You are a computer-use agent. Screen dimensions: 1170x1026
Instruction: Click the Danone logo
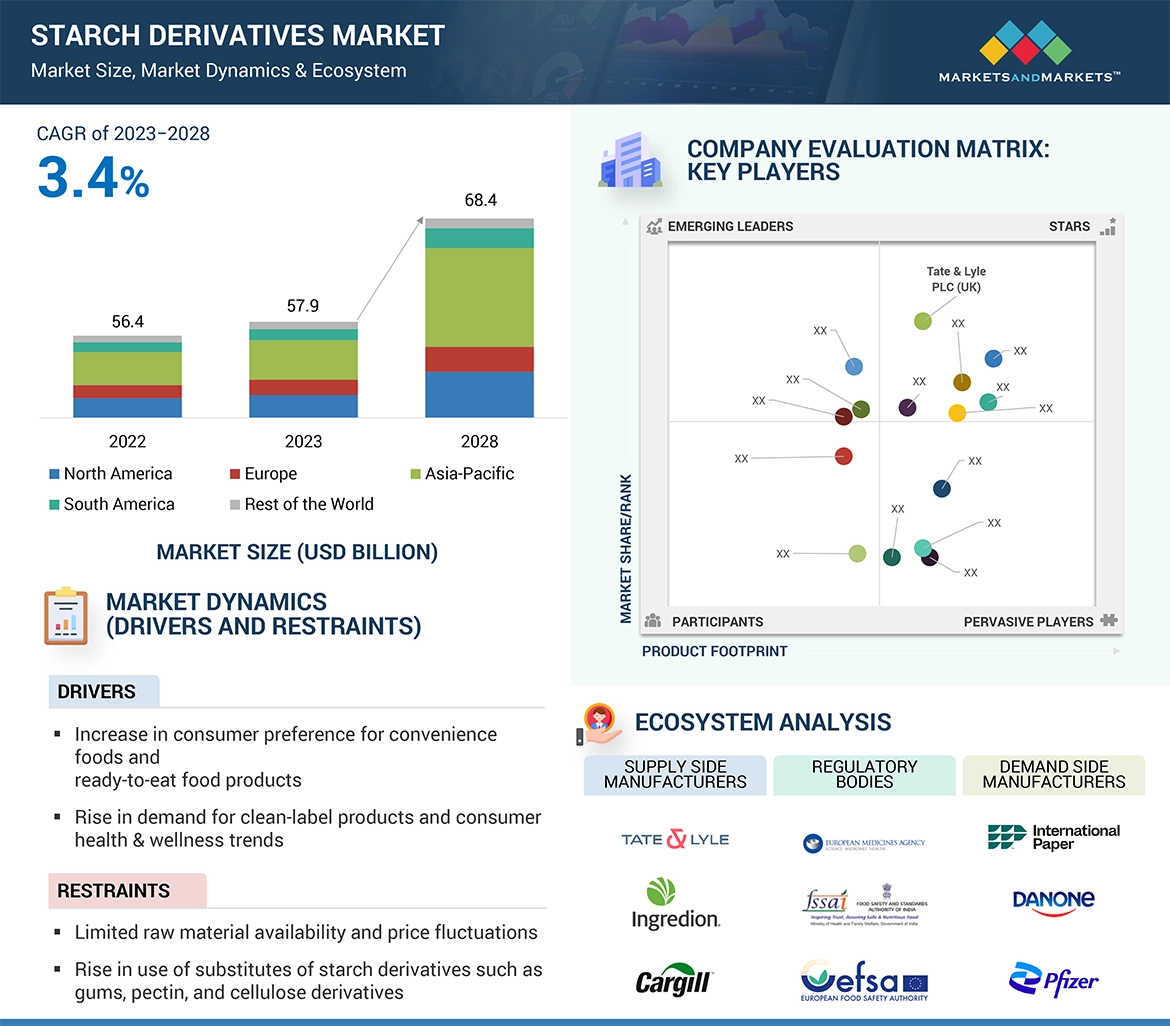click(1053, 901)
